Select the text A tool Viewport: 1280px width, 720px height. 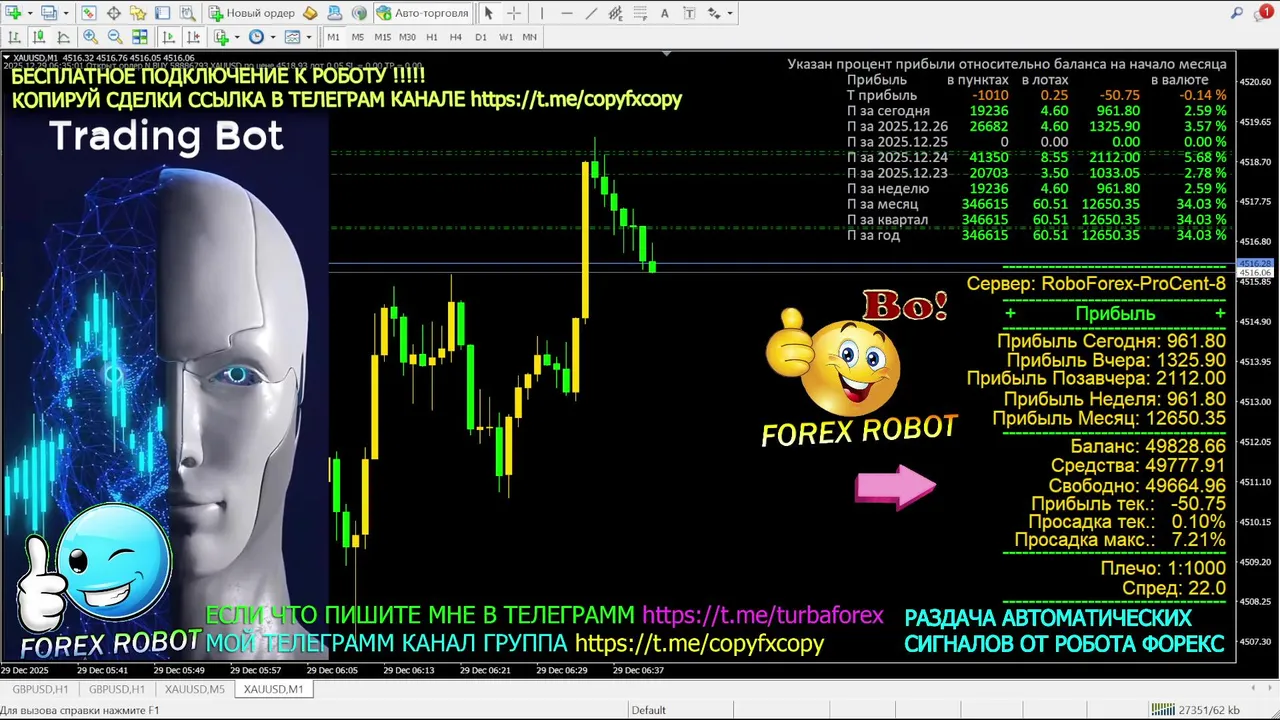pos(664,13)
